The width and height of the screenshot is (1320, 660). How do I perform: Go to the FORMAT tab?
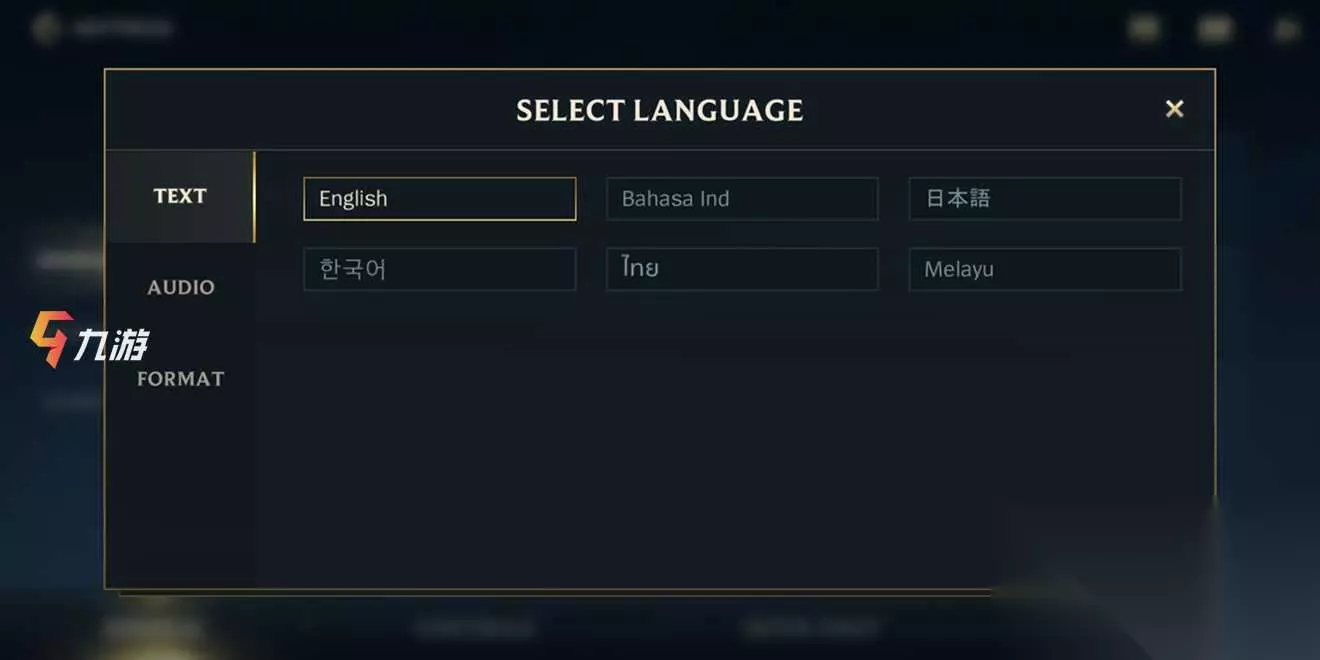(x=180, y=379)
